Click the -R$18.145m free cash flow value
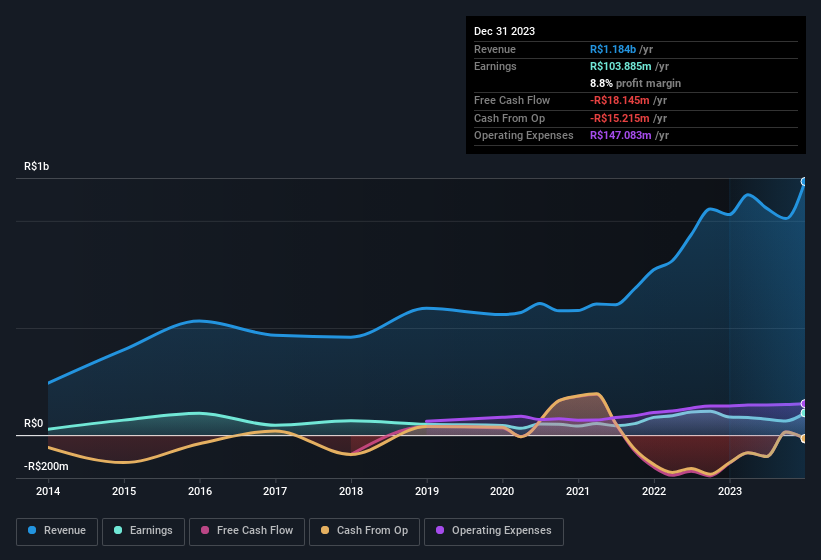Viewport: 821px width, 560px height. [619, 100]
